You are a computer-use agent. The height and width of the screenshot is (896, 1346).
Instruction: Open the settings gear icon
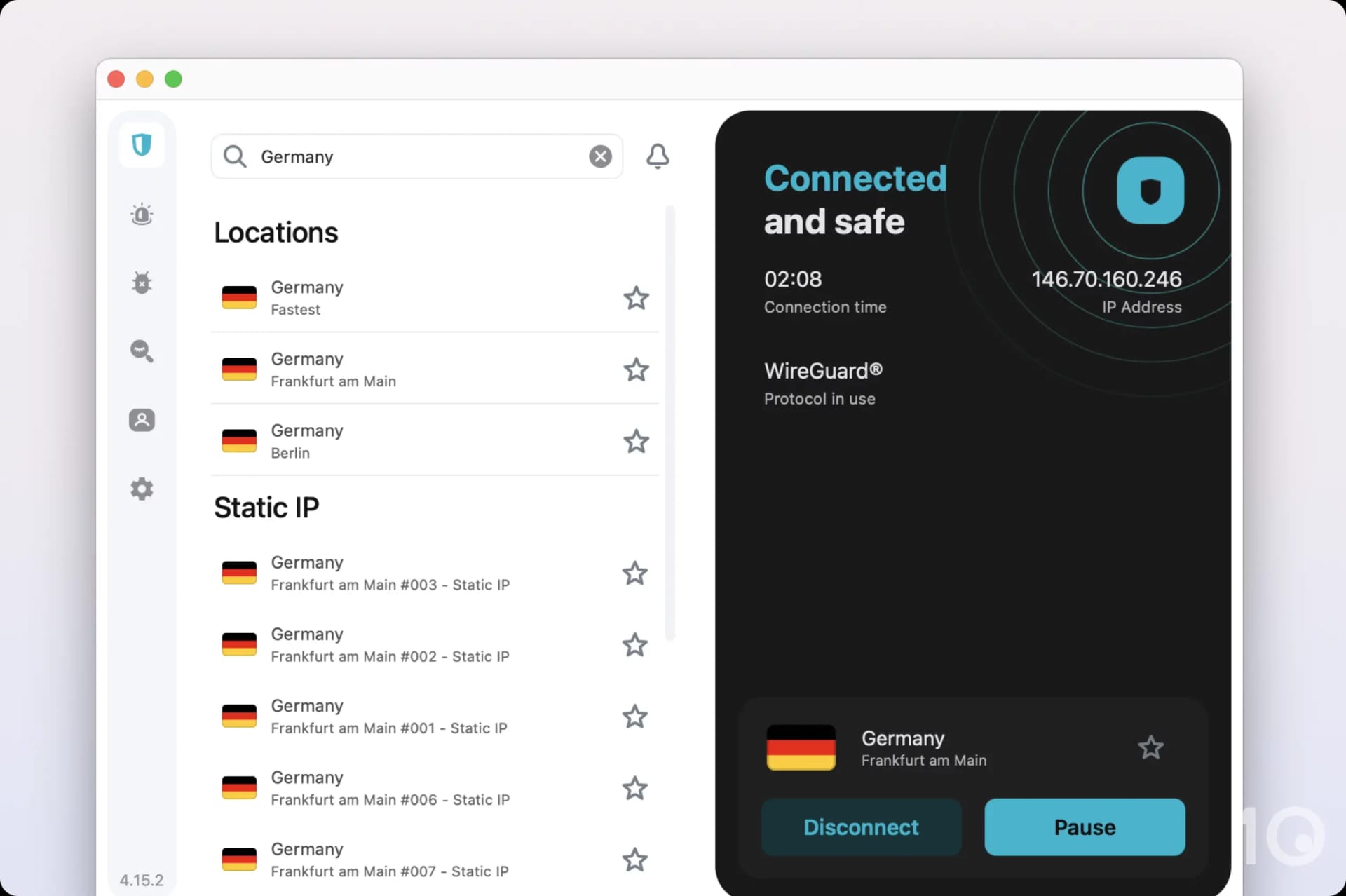click(141, 488)
